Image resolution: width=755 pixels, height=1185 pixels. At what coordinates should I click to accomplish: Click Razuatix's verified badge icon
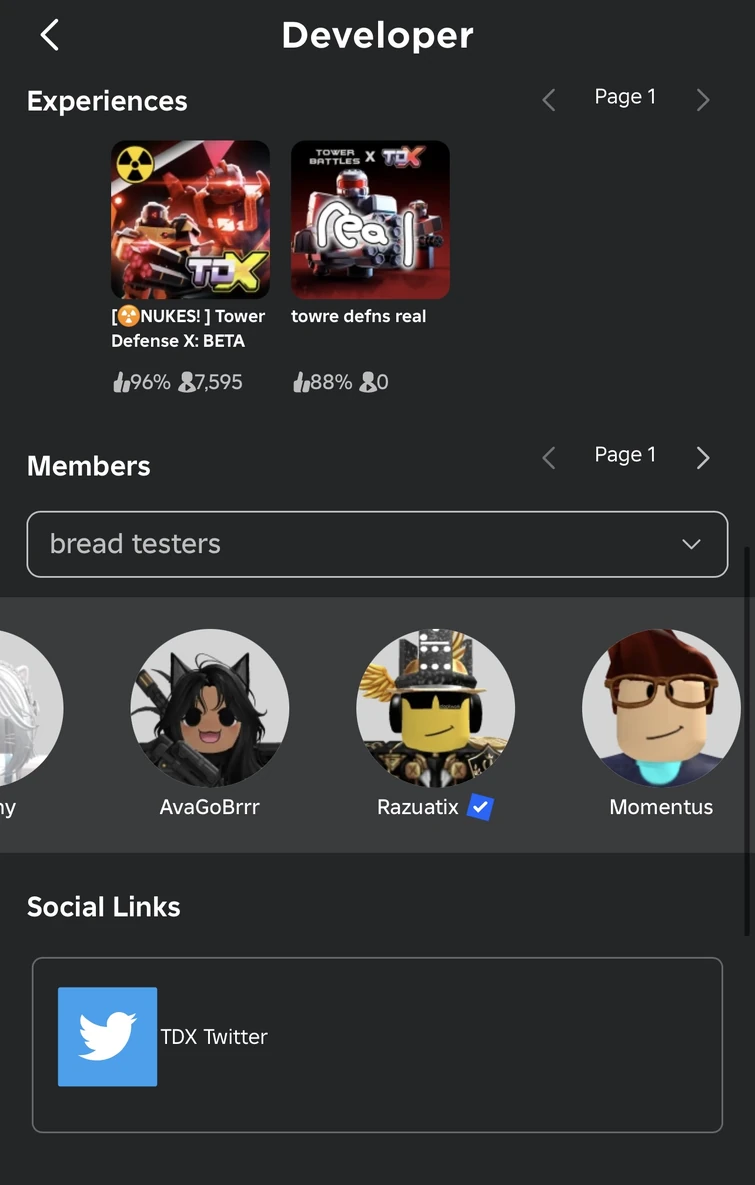click(480, 807)
